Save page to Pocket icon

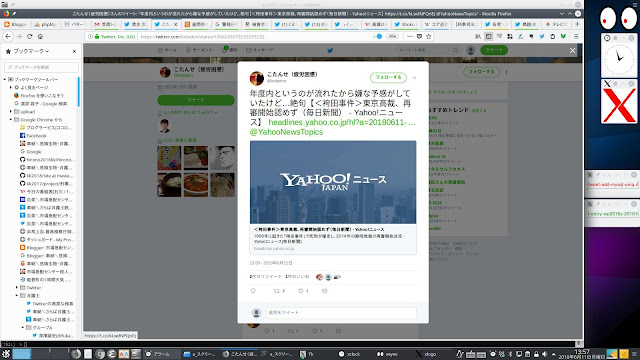click(x=419, y=36)
